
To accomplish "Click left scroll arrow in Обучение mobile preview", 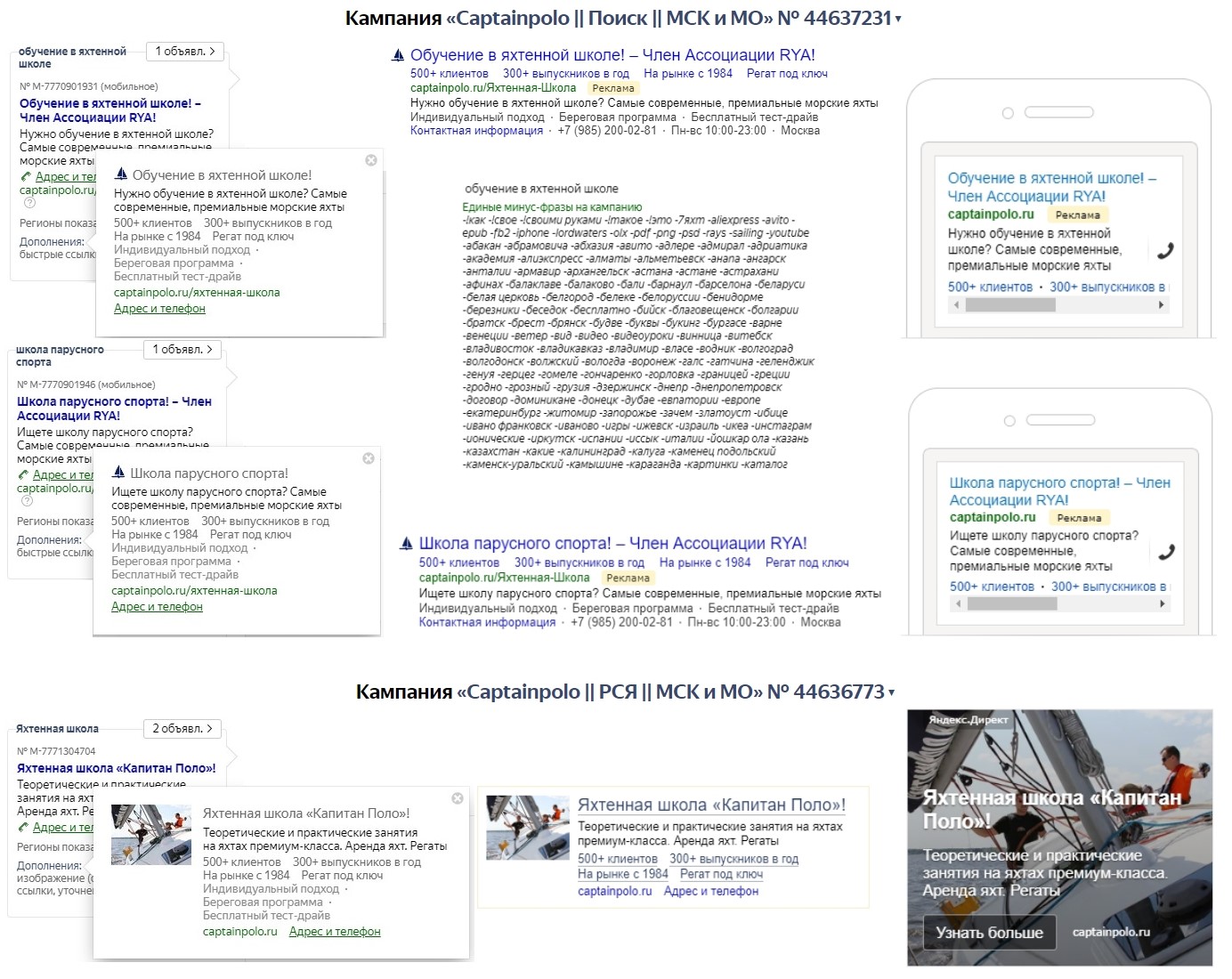I will click(956, 304).
